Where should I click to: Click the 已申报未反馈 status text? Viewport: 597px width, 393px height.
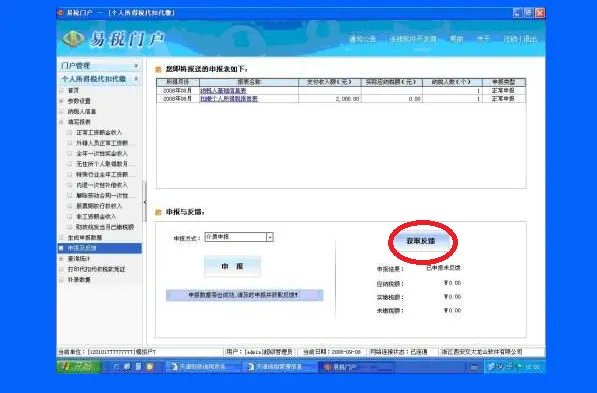coord(443,268)
